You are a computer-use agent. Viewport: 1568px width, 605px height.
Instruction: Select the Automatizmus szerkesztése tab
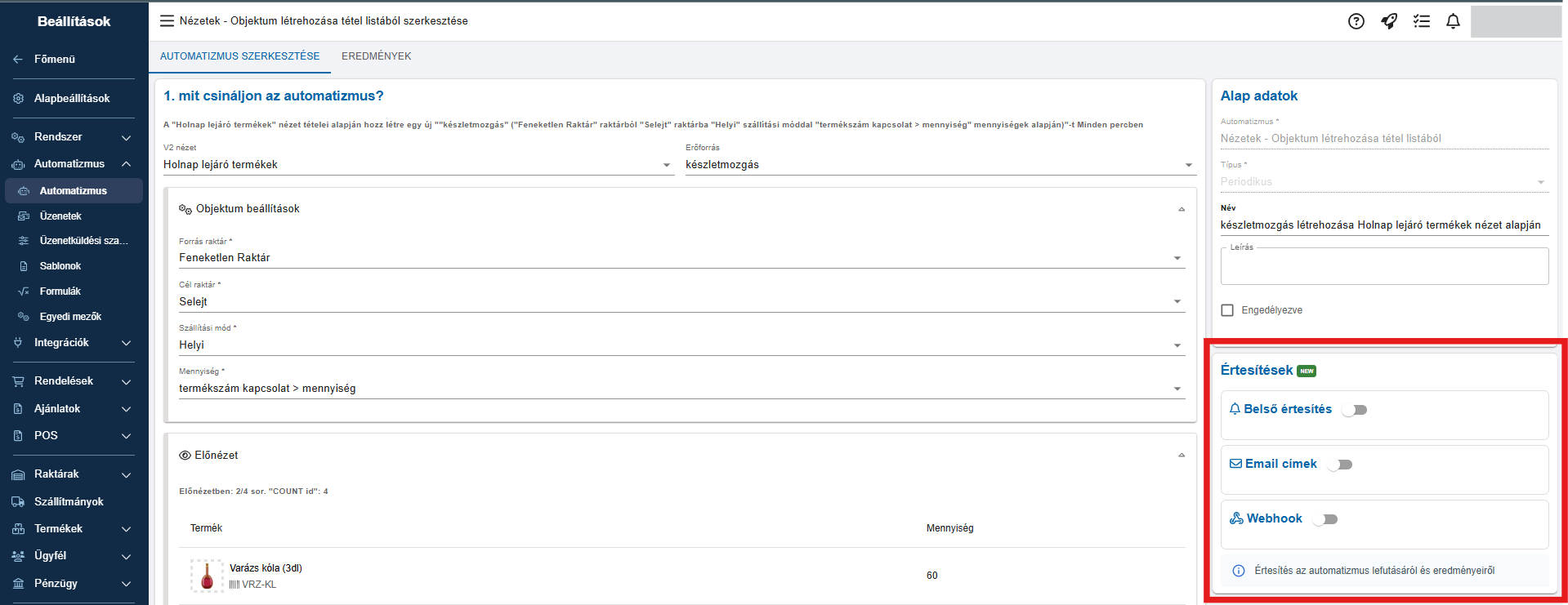[239, 56]
